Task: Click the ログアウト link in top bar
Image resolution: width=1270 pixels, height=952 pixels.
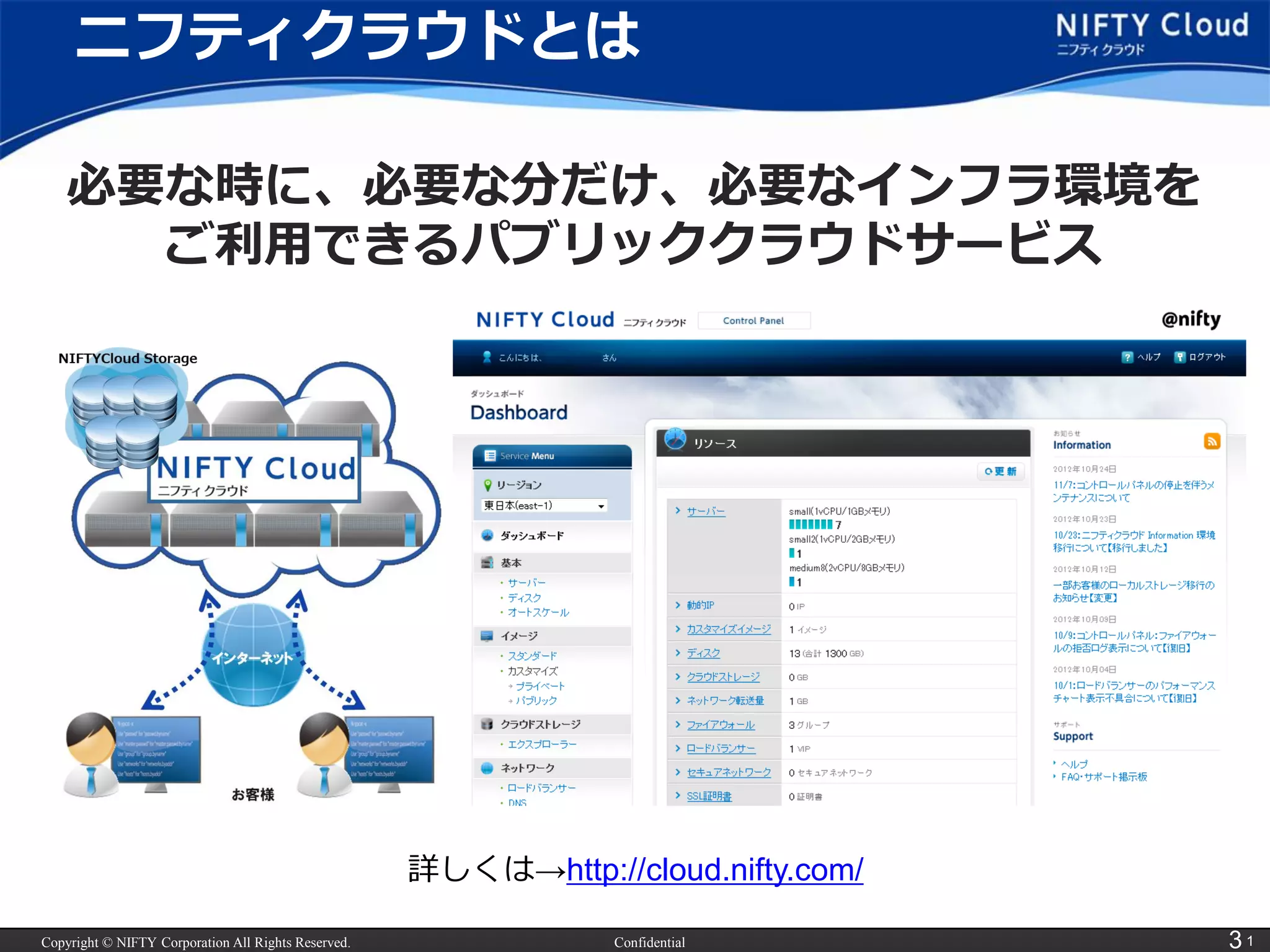Action: point(1207,357)
